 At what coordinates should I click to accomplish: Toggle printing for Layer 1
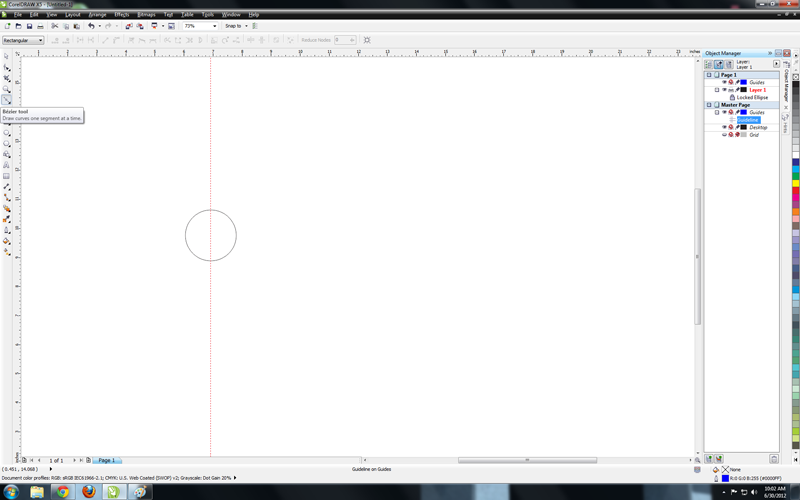point(731,90)
